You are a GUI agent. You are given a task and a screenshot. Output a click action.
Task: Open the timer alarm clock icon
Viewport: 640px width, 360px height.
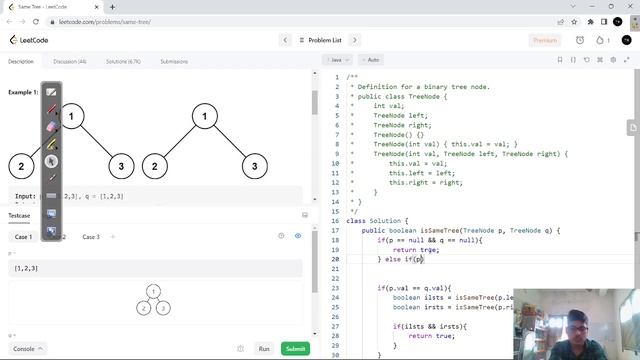[x=580, y=40]
